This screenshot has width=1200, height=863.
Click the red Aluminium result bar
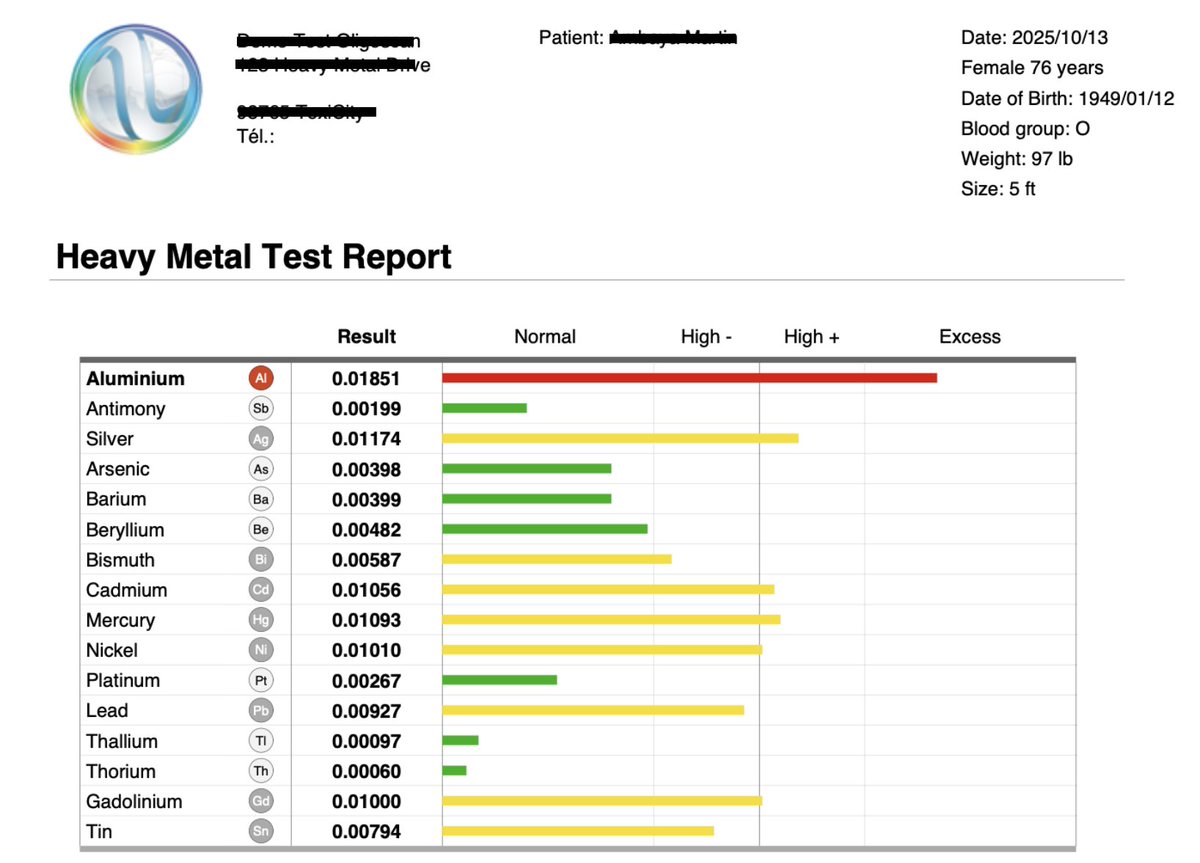coord(690,378)
